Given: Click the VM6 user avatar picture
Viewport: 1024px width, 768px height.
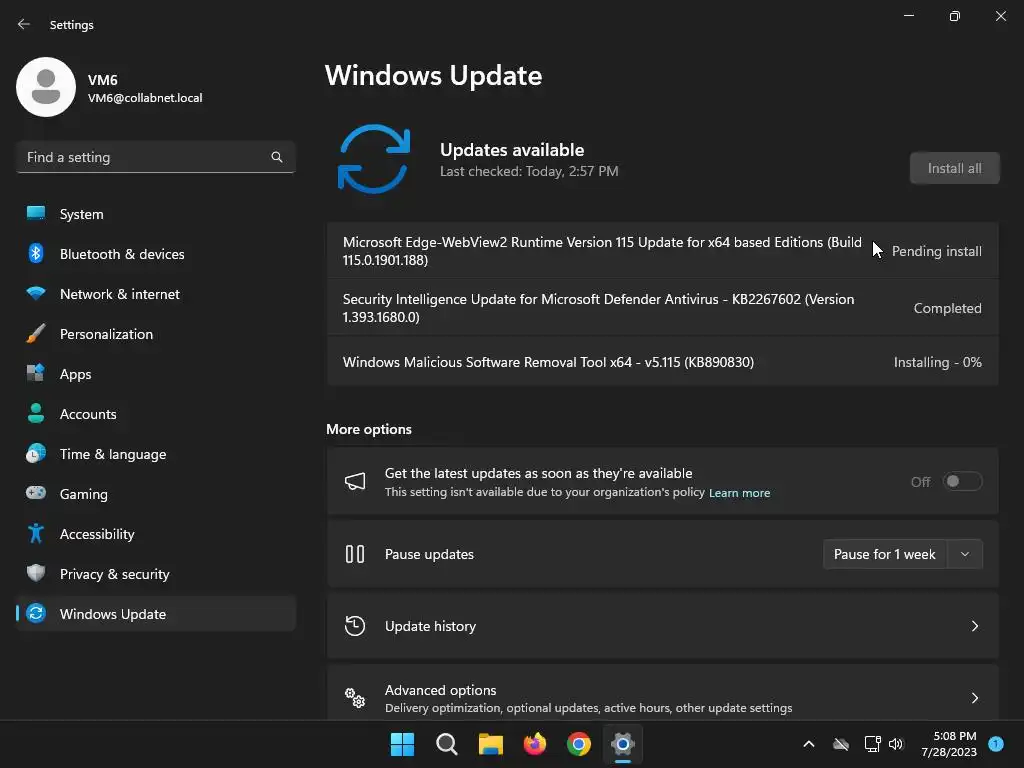Looking at the screenshot, I should pyautogui.click(x=46, y=87).
